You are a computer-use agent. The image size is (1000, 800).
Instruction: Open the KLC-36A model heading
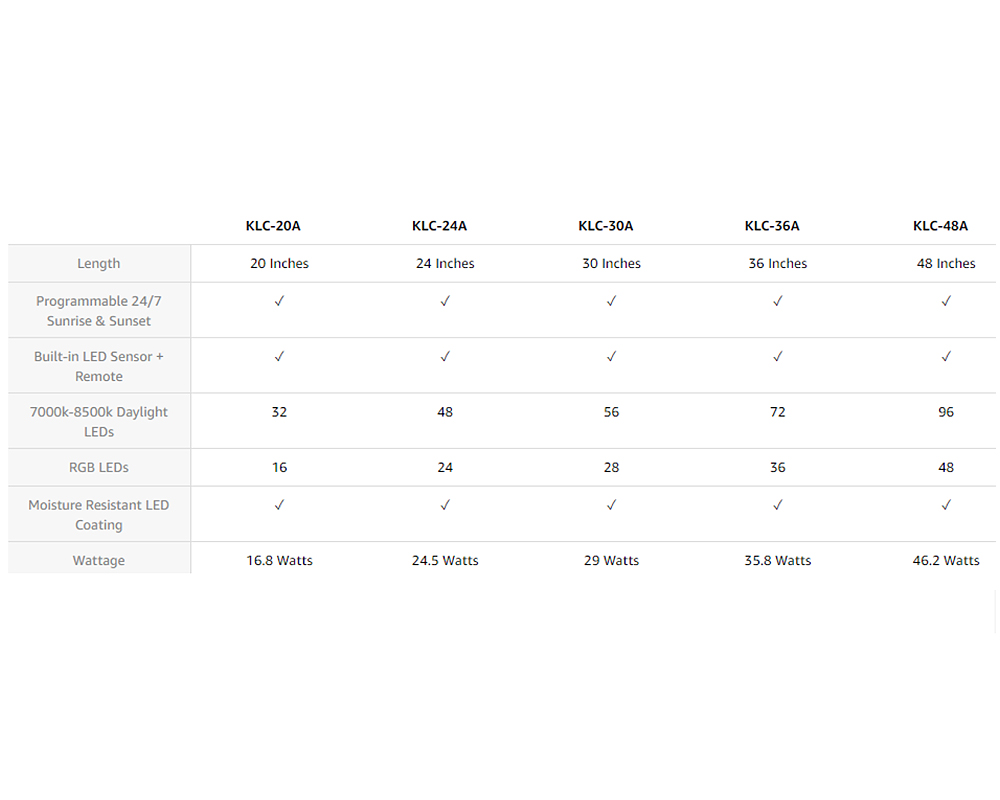click(772, 226)
